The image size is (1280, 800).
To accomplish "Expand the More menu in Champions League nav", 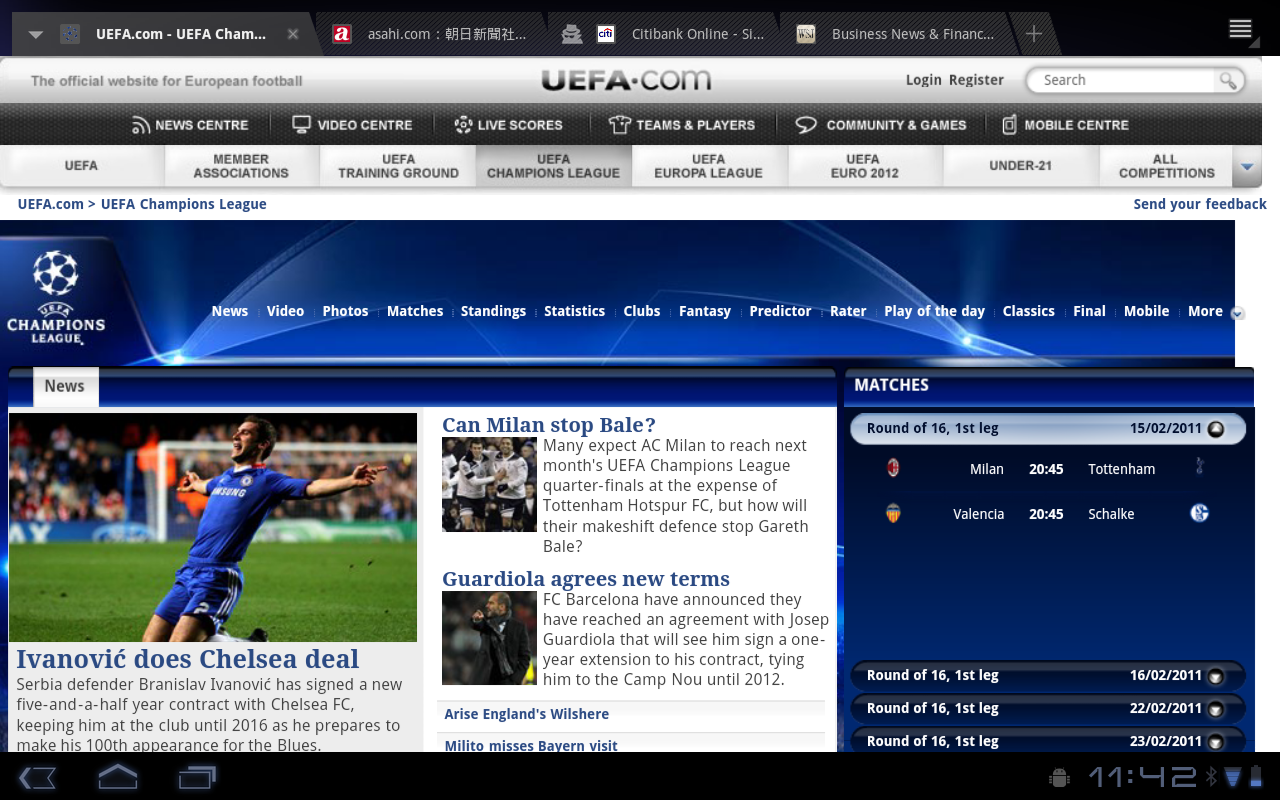I will pyautogui.click(x=1237, y=313).
